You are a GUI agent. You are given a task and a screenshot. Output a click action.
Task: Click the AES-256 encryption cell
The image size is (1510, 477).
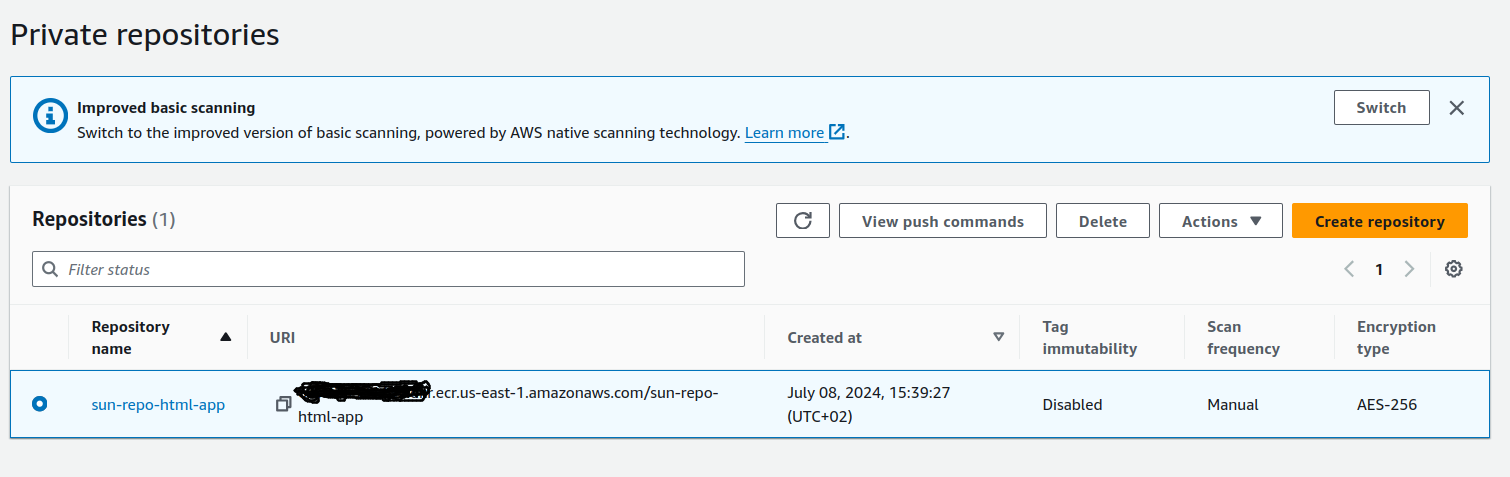[1387, 405]
